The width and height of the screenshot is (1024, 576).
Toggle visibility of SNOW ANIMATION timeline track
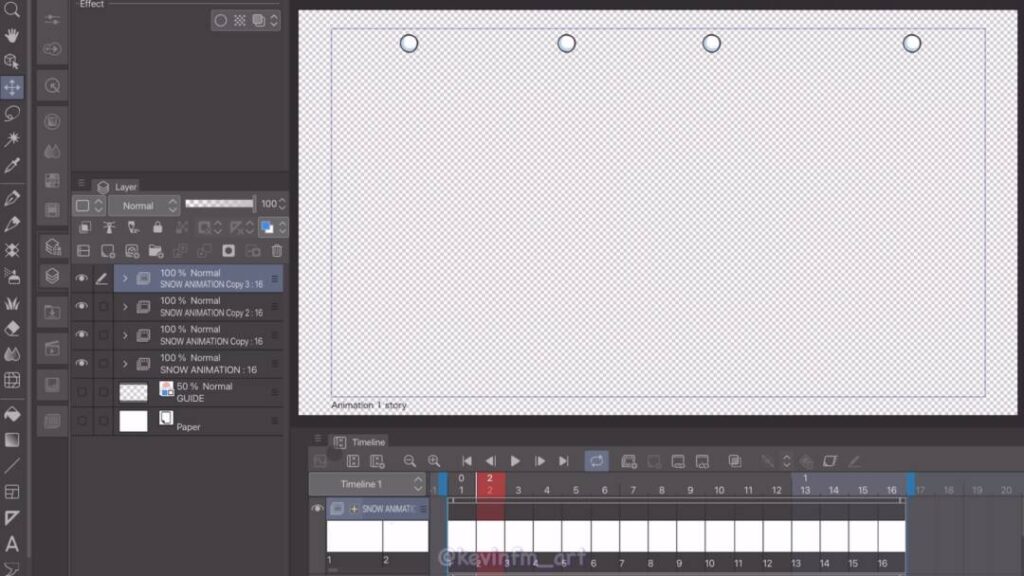tap(317, 509)
